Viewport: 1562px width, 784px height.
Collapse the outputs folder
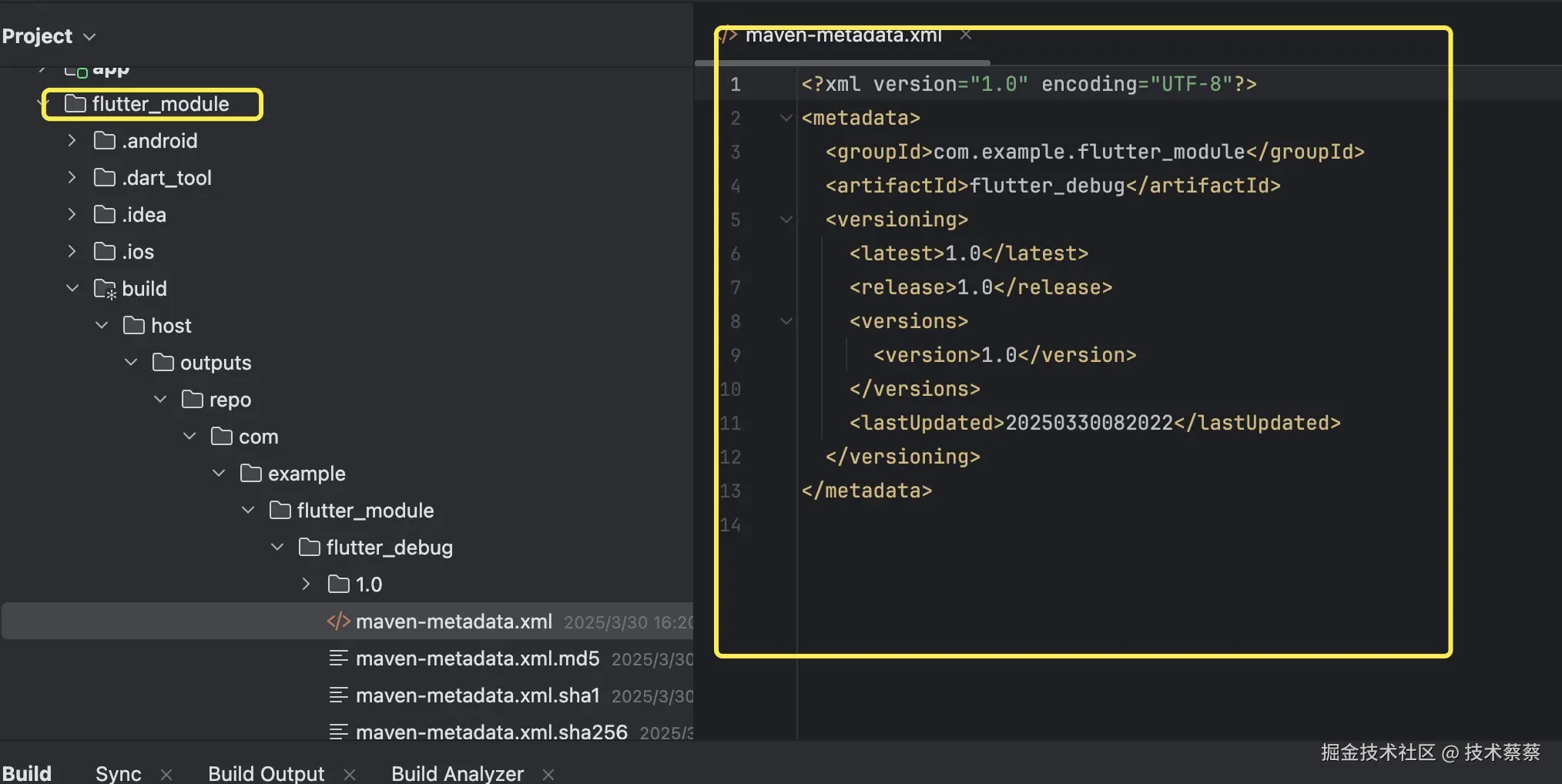tap(131, 363)
